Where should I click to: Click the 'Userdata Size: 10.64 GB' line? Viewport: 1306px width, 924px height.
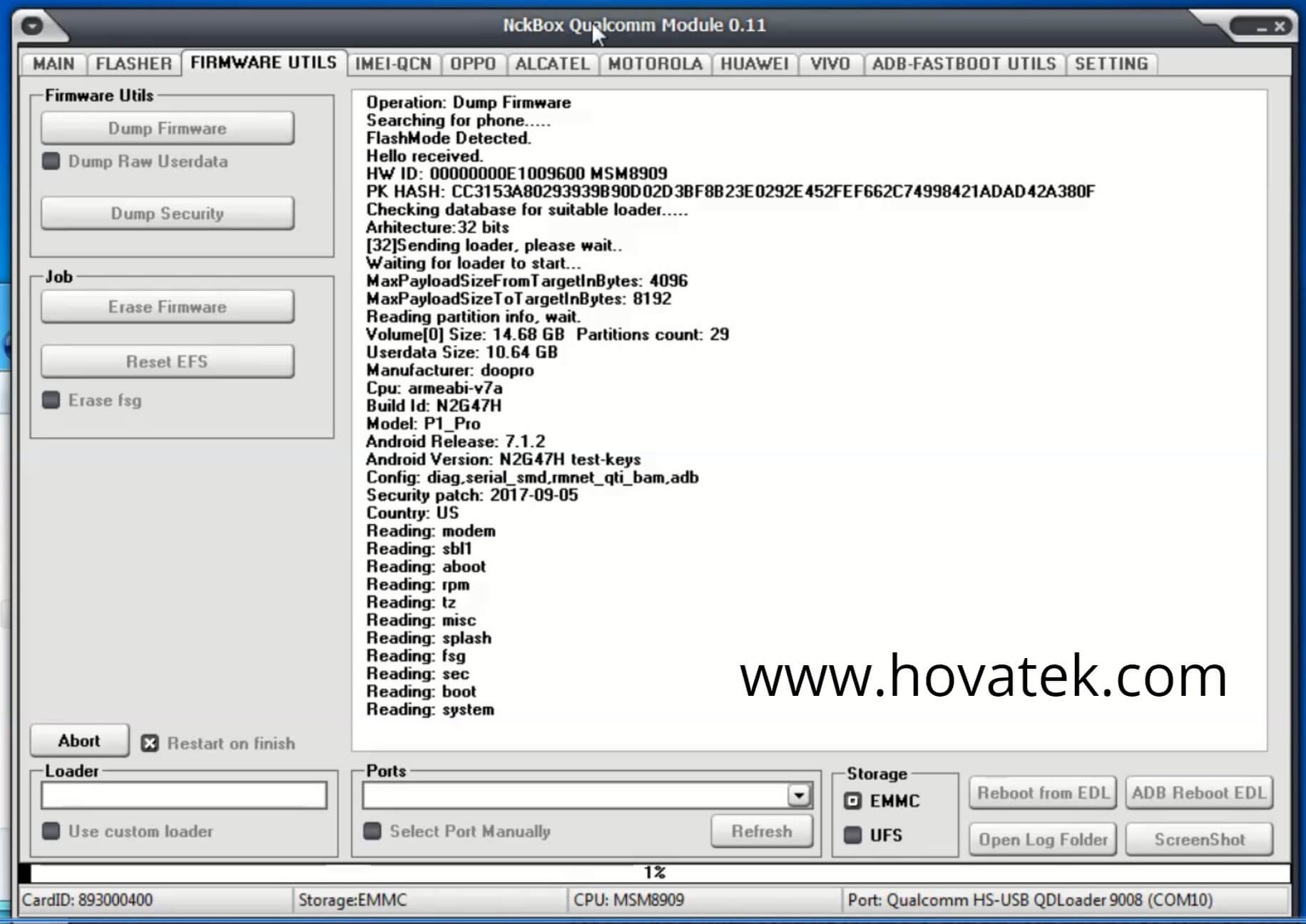(461, 352)
